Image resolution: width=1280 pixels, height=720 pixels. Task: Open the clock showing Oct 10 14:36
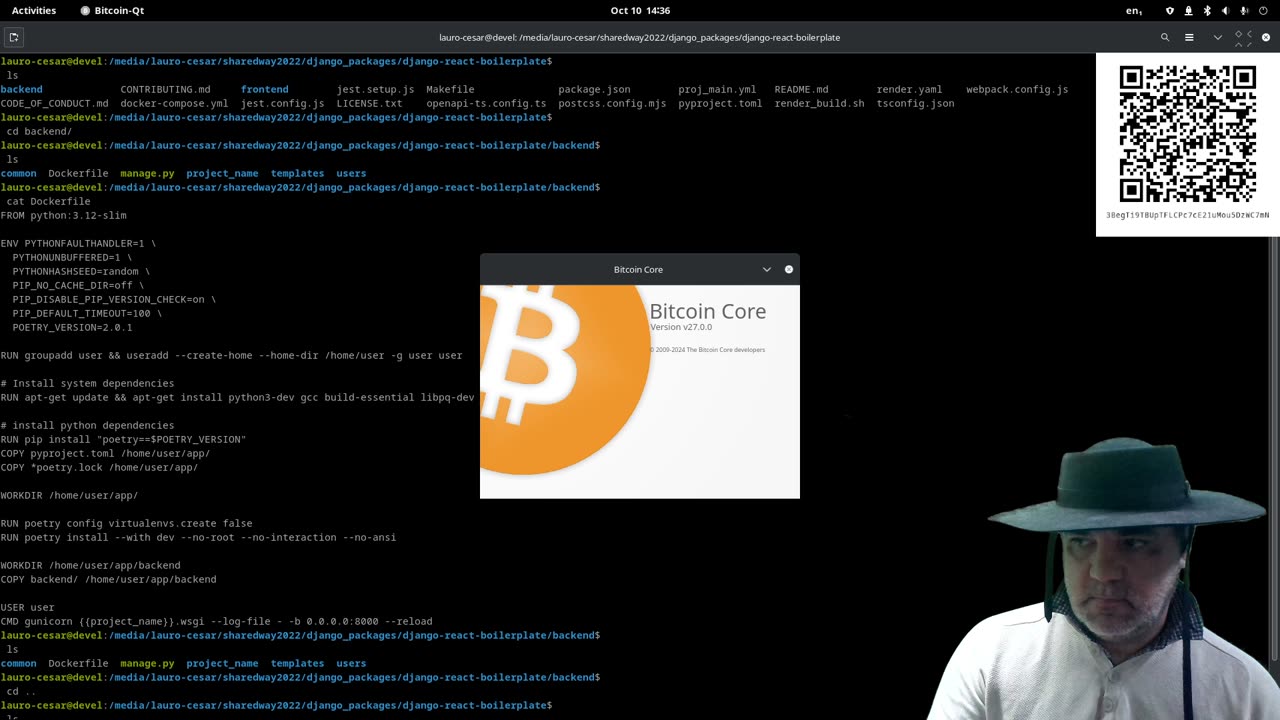[640, 10]
